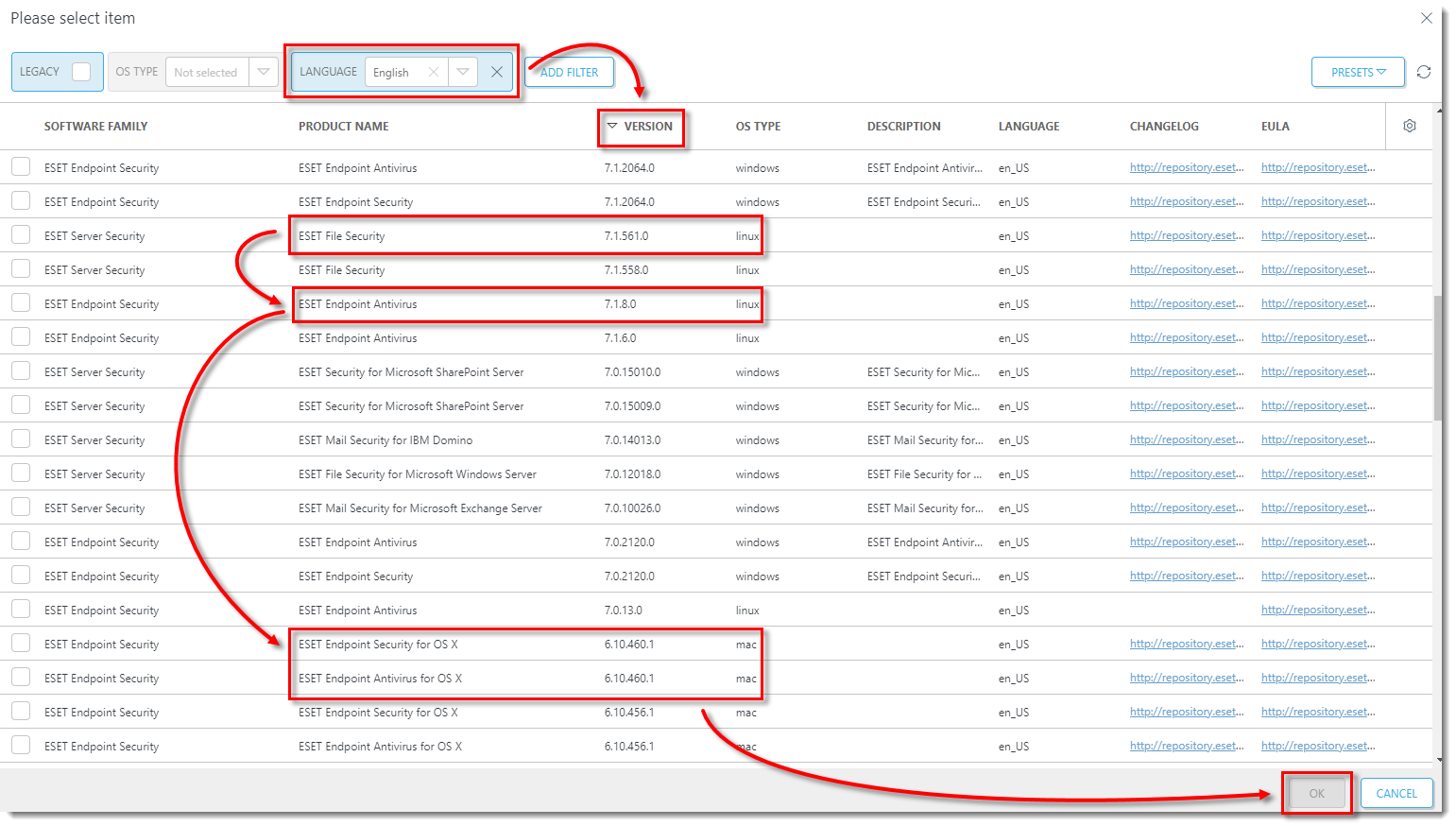
Task: Select the checkbox for Endpoint Antivirus 7.1.6.0
Action: (x=21, y=336)
